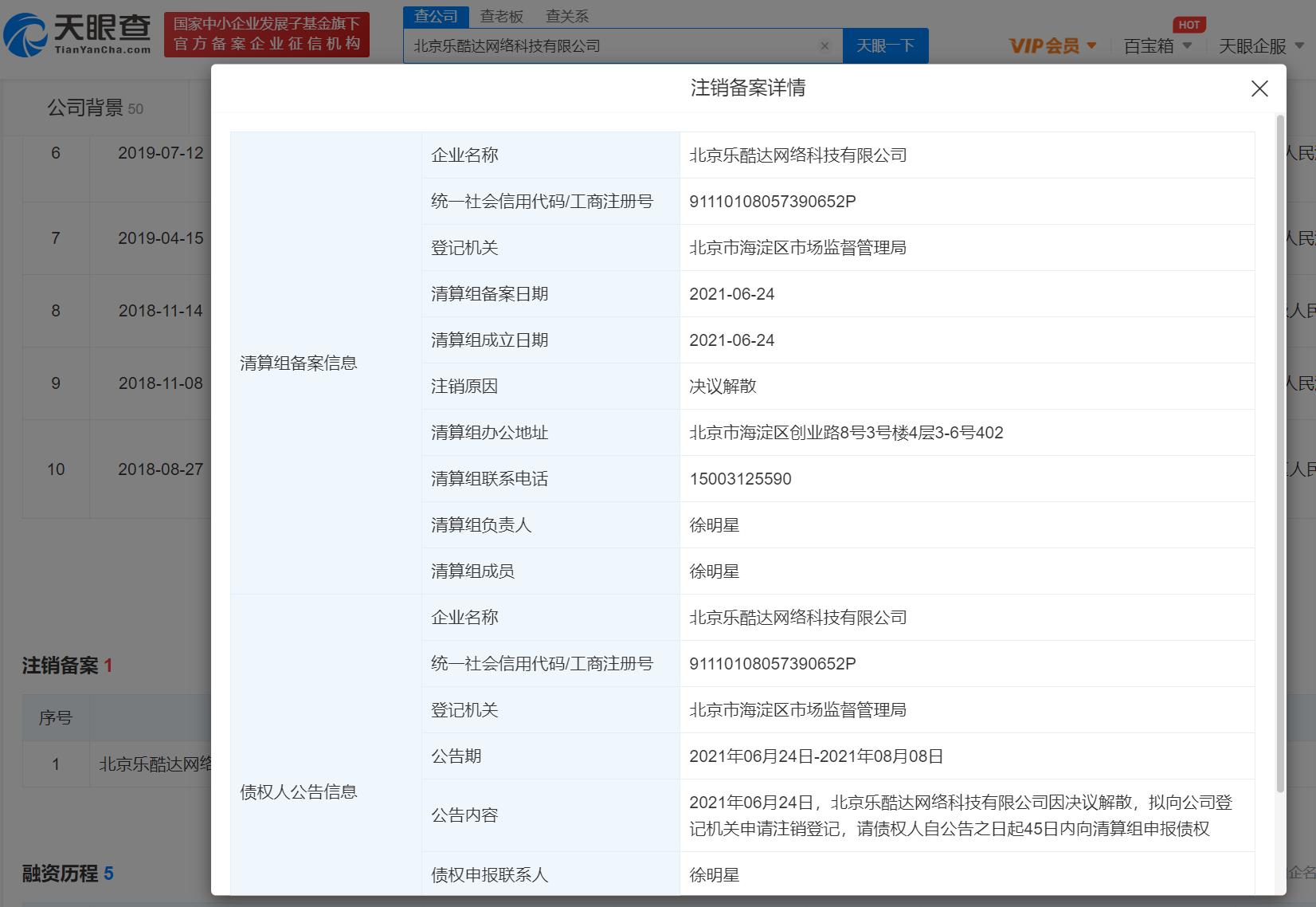Screen dimensions: 1316x907
Task: Select the blue eye logo in header
Action: (26, 34)
